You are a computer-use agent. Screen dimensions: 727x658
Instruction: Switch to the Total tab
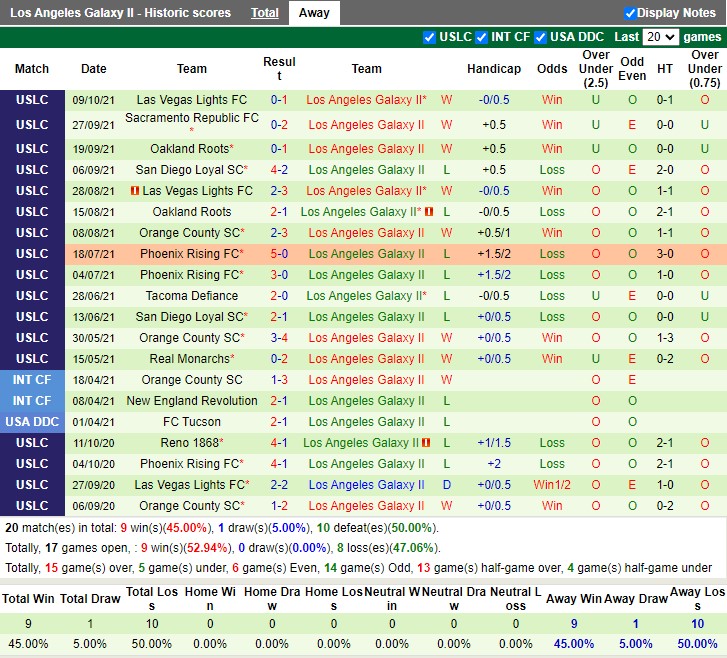(x=265, y=13)
